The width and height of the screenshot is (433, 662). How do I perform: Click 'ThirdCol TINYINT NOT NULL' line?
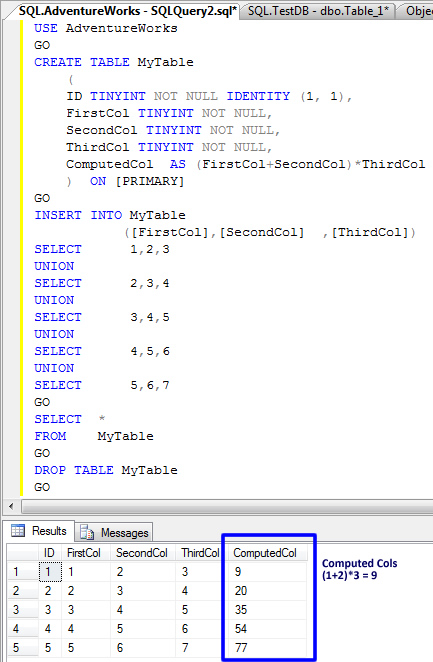coord(169,147)
